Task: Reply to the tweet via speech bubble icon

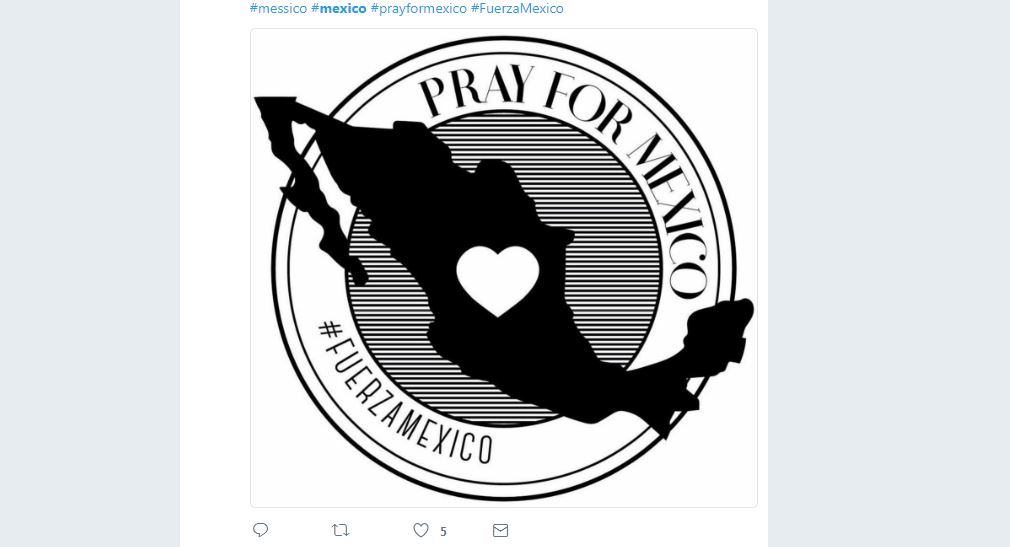Action: pyautogui.click(x=260, y=530)
